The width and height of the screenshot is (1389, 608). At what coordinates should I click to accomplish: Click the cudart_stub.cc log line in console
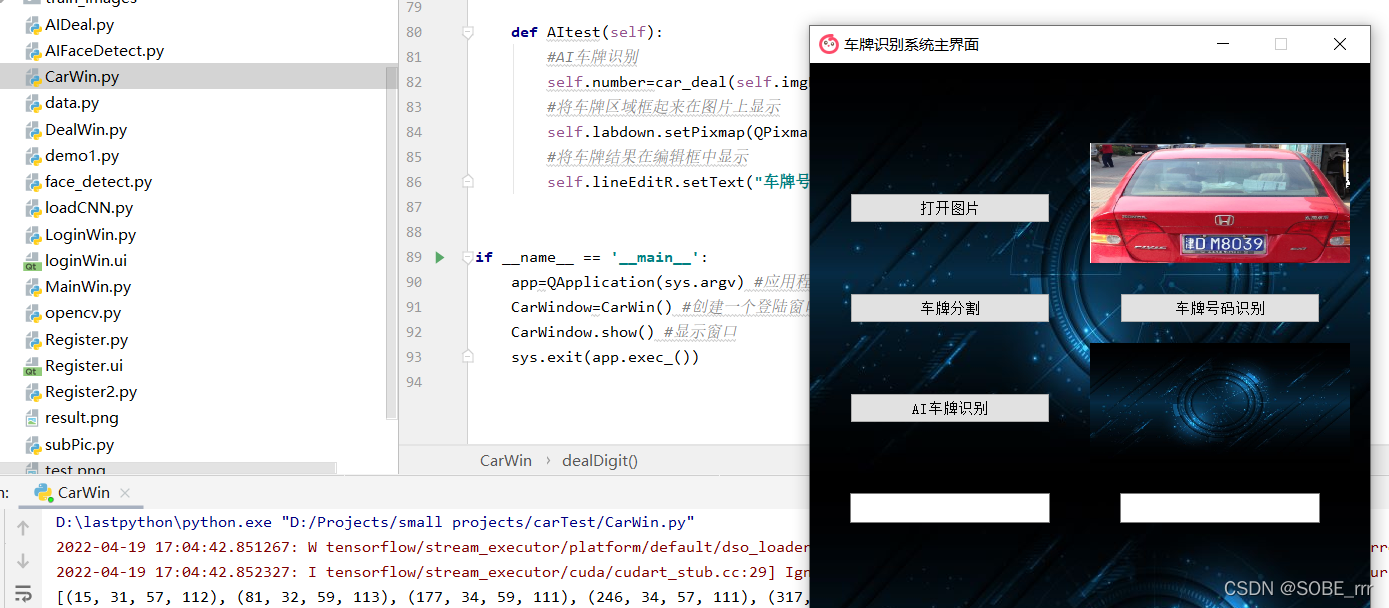(x=432, y=572)
